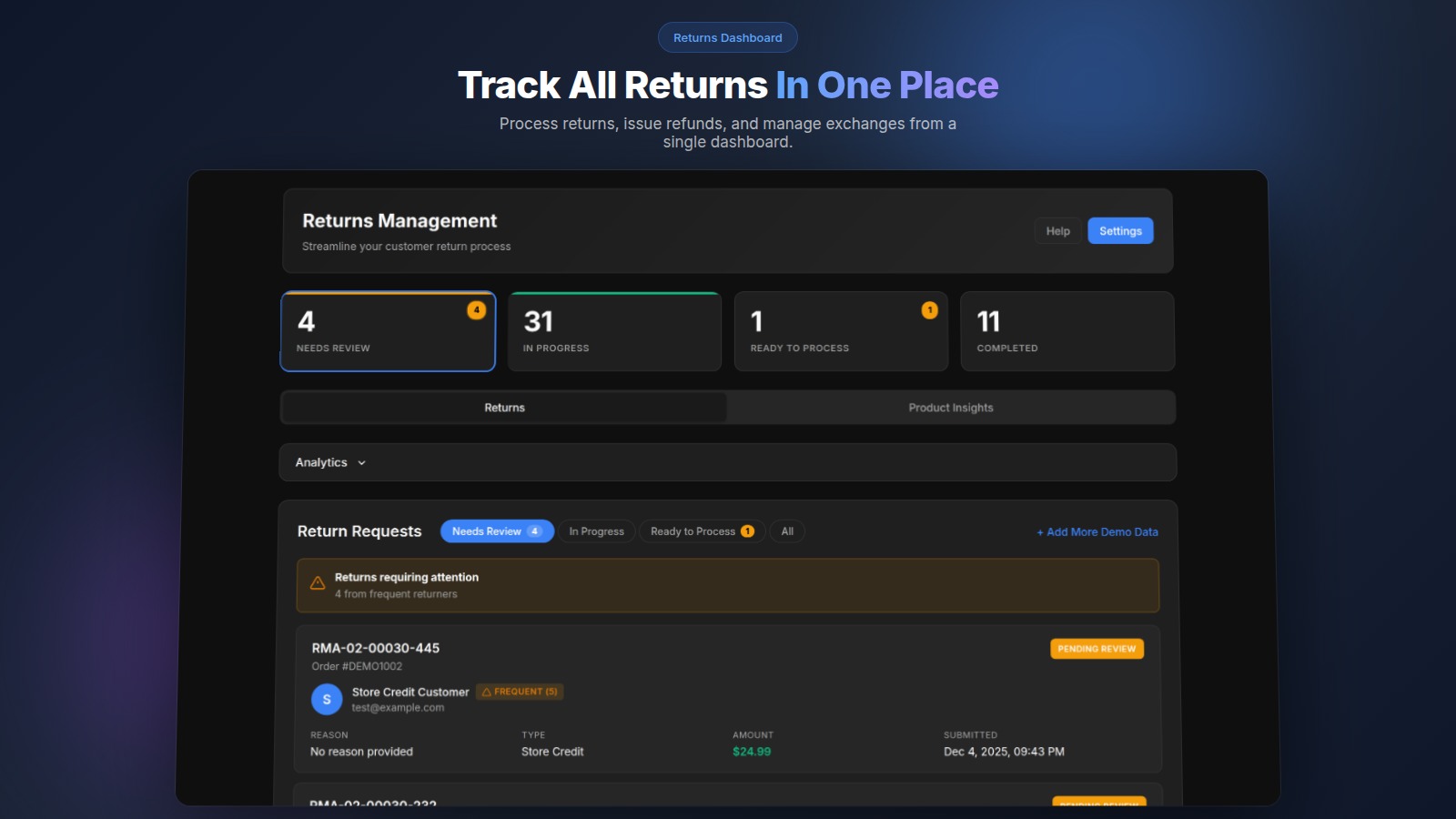Viewport: 1456px width, 819px height.
Task: Click the count badge in Ready to Process filter
Action: click(747, 531)
